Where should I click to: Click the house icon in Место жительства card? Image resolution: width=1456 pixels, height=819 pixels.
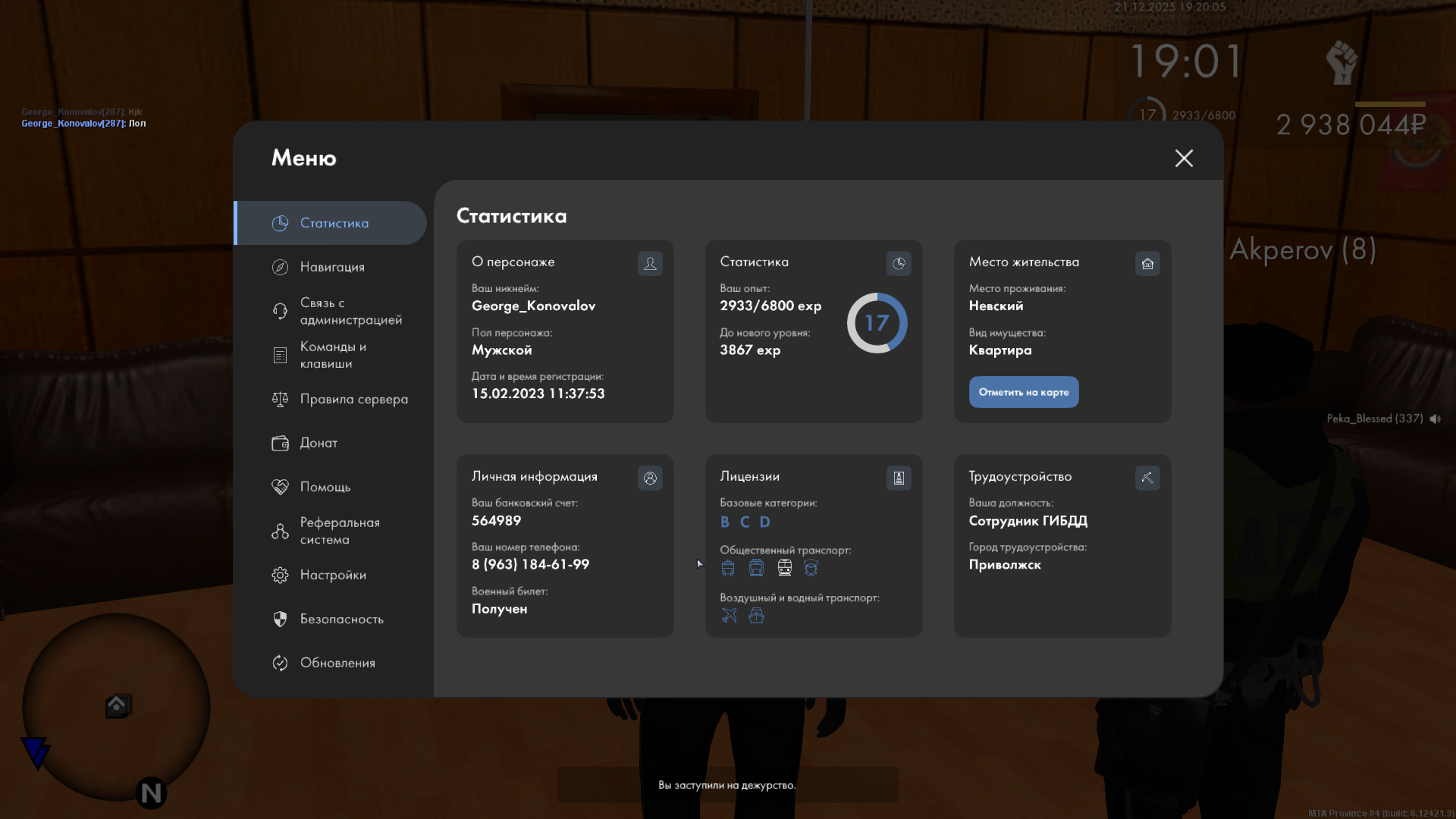point(1147,263)
